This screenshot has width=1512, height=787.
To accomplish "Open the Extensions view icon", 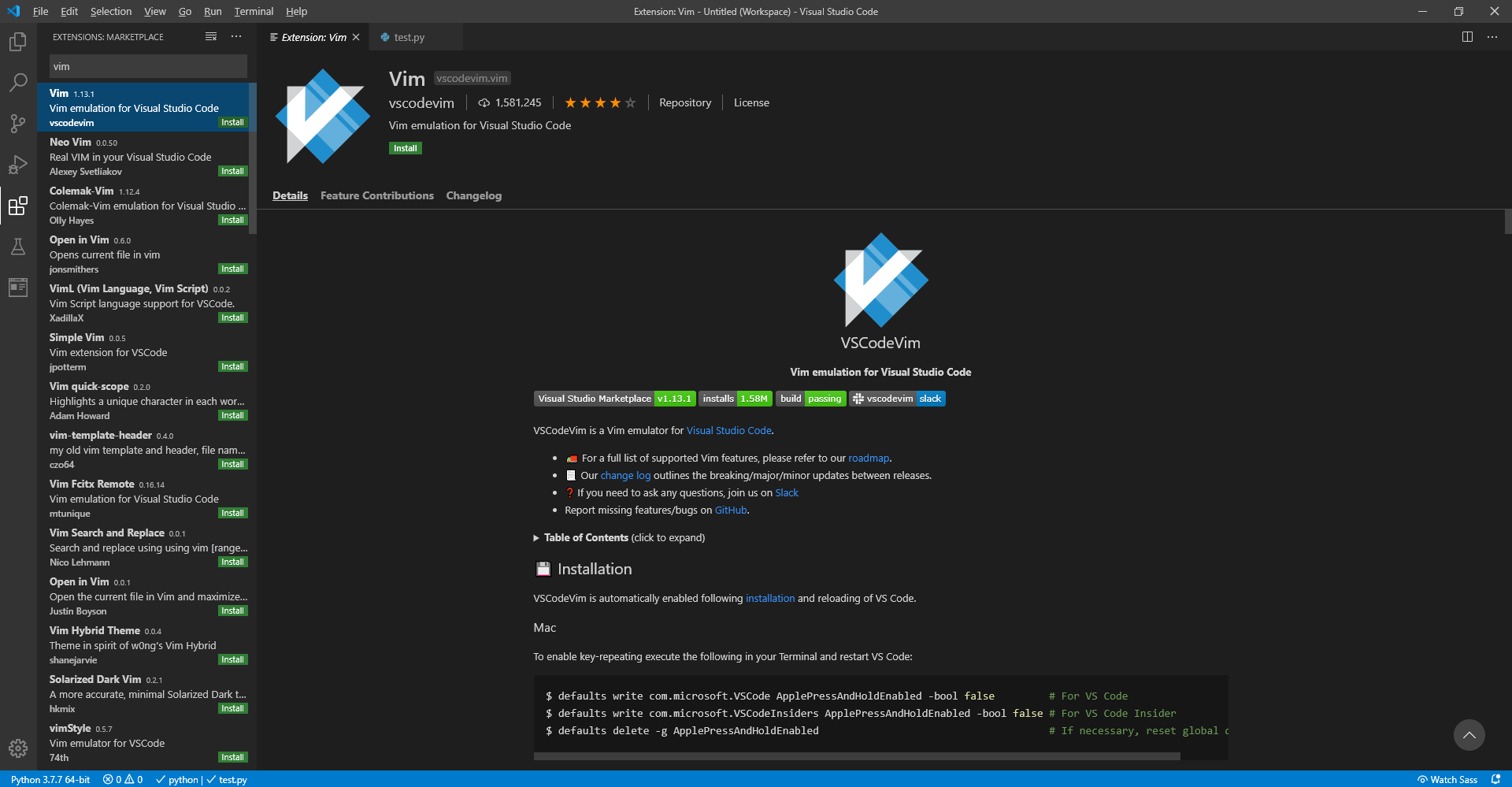I will [18, 206].
